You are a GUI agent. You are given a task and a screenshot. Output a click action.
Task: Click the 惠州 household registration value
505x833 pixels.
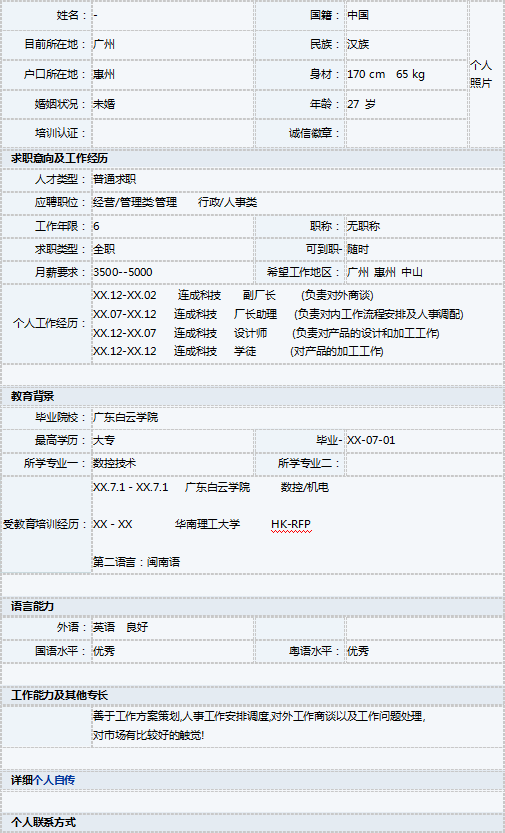tap(104, 74)
